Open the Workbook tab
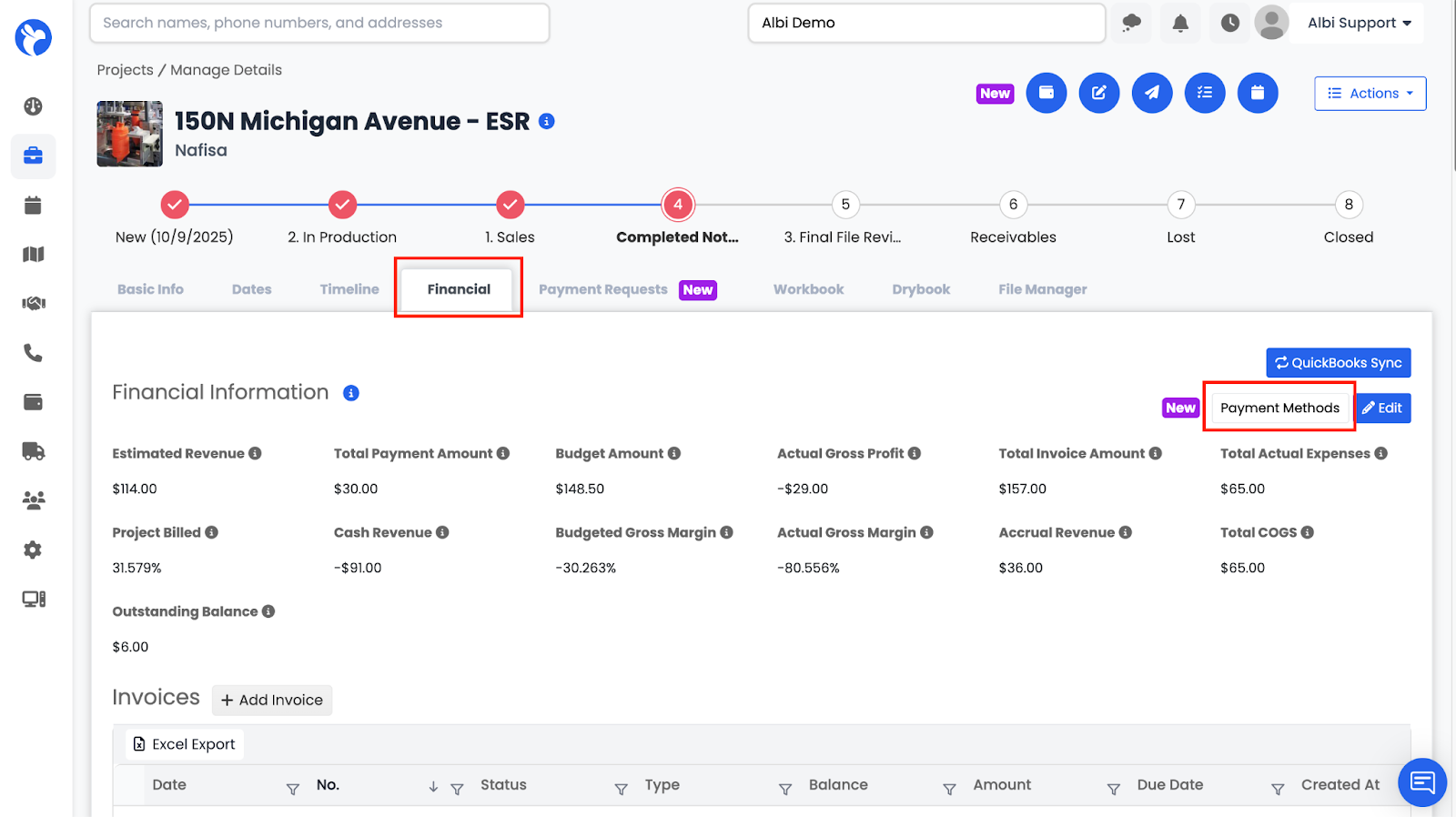The image size is (1456, 817). click(808, 289)
